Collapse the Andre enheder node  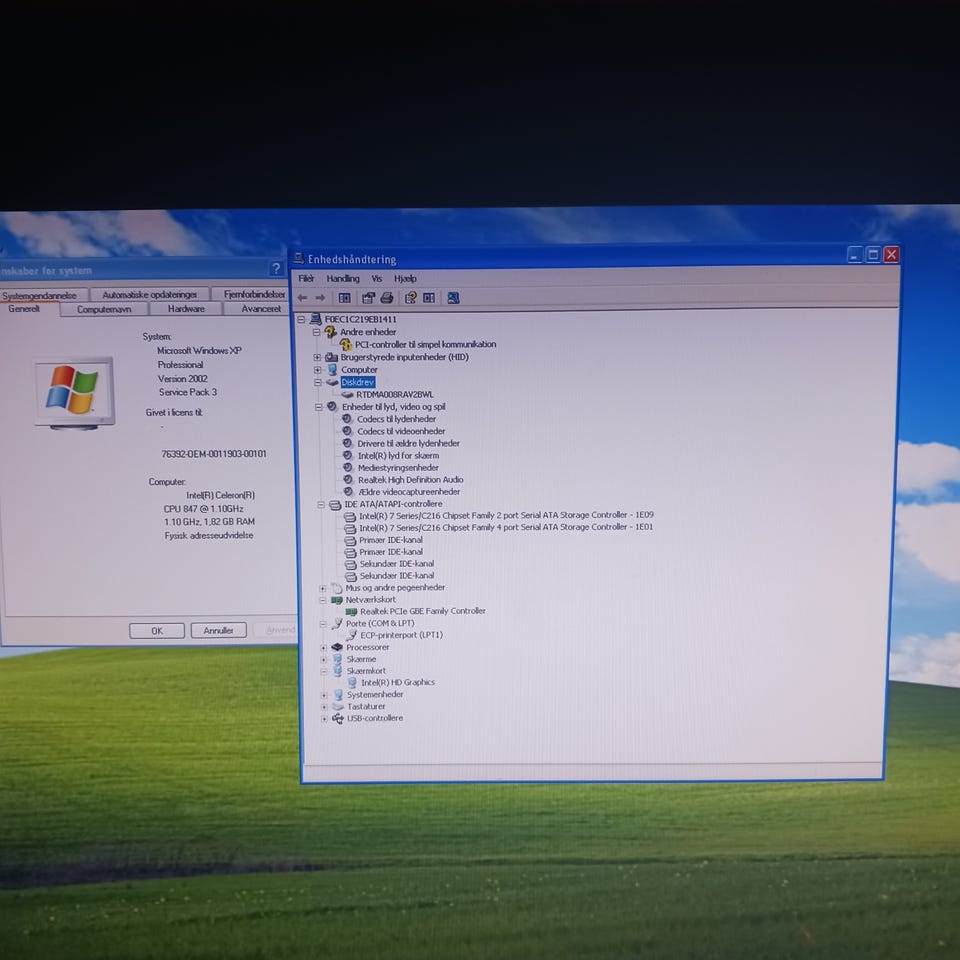click(x=317, y=332)
